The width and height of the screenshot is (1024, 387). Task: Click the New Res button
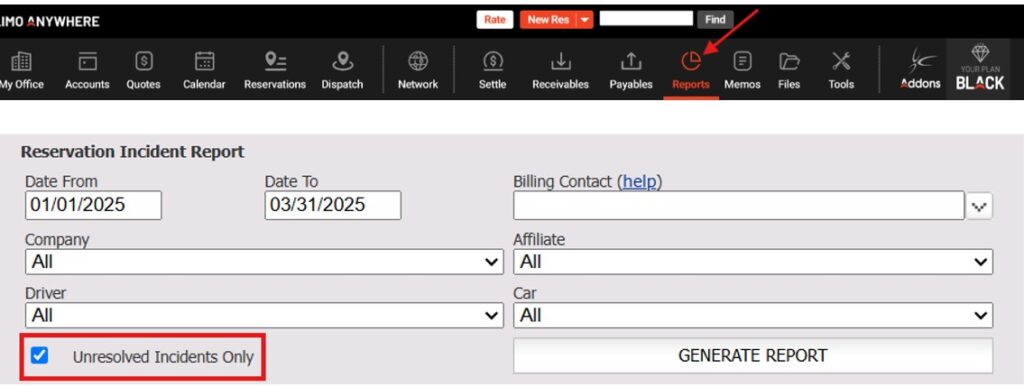point(548,20)
